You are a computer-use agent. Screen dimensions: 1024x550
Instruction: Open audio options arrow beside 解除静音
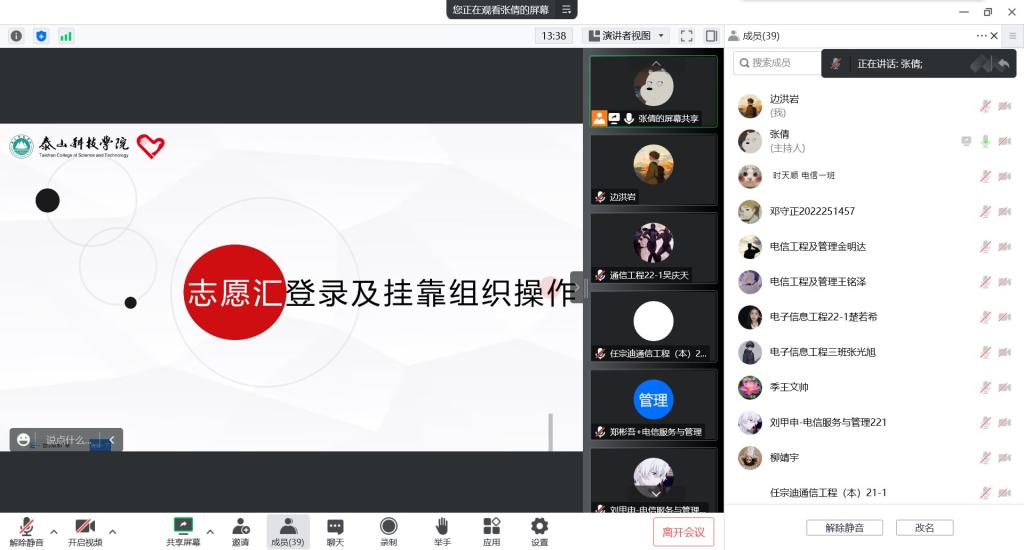click(54, 531)
